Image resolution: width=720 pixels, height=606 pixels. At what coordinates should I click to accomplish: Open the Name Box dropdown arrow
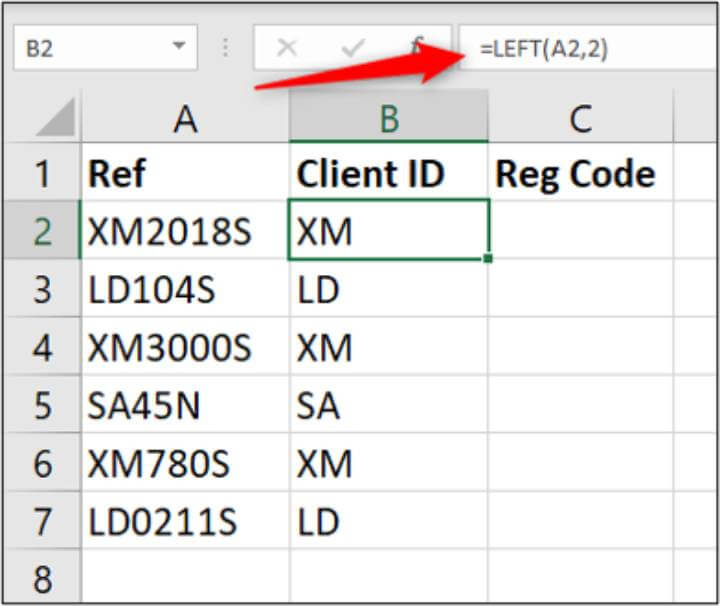click(179, 48)
